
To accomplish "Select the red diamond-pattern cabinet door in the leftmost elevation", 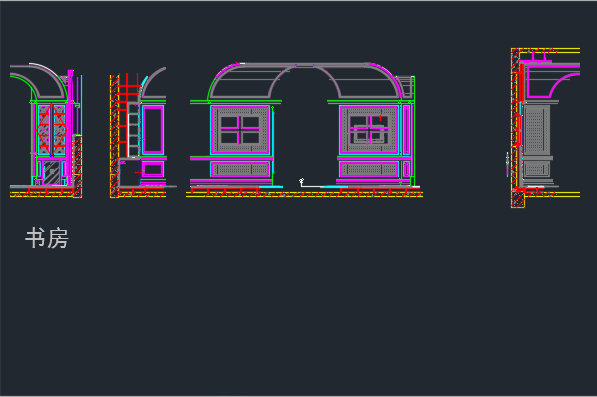I will point(51,130).
